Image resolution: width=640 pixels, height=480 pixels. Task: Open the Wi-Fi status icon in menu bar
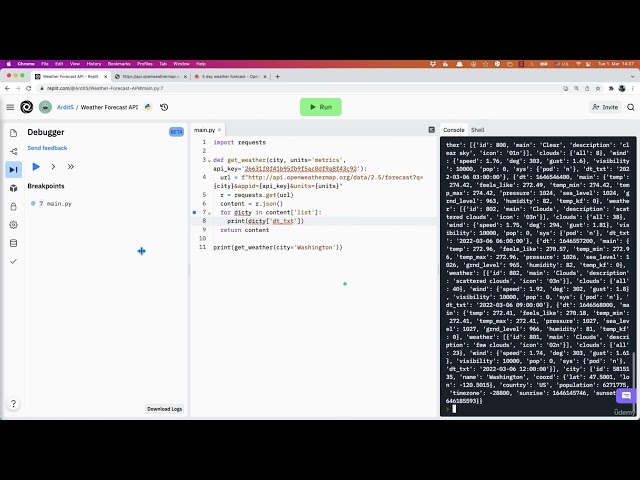[x=578, y=64]
